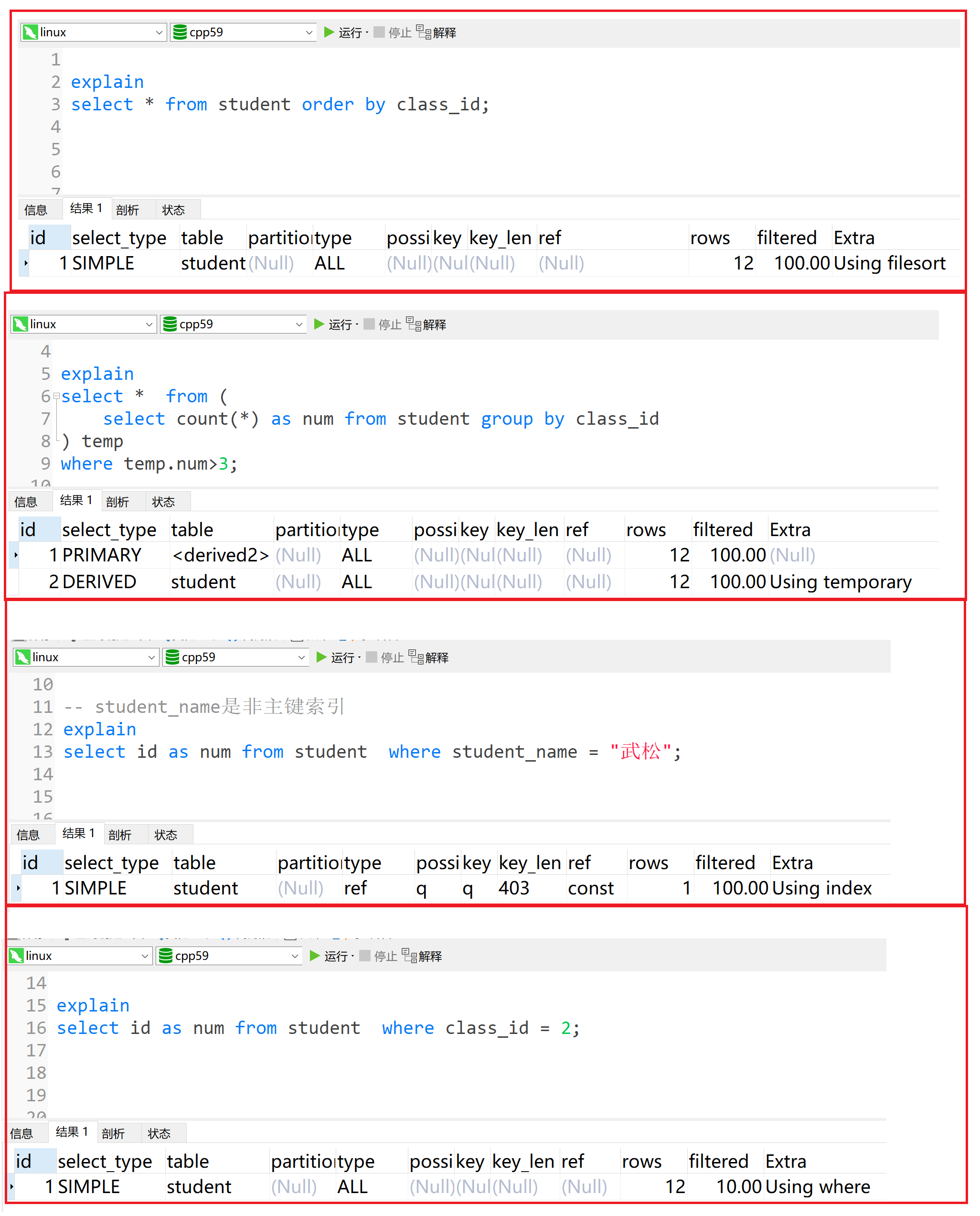
Task: Collapse code fold marker at line 6 'select * from ('
Action: click(56, 397)
